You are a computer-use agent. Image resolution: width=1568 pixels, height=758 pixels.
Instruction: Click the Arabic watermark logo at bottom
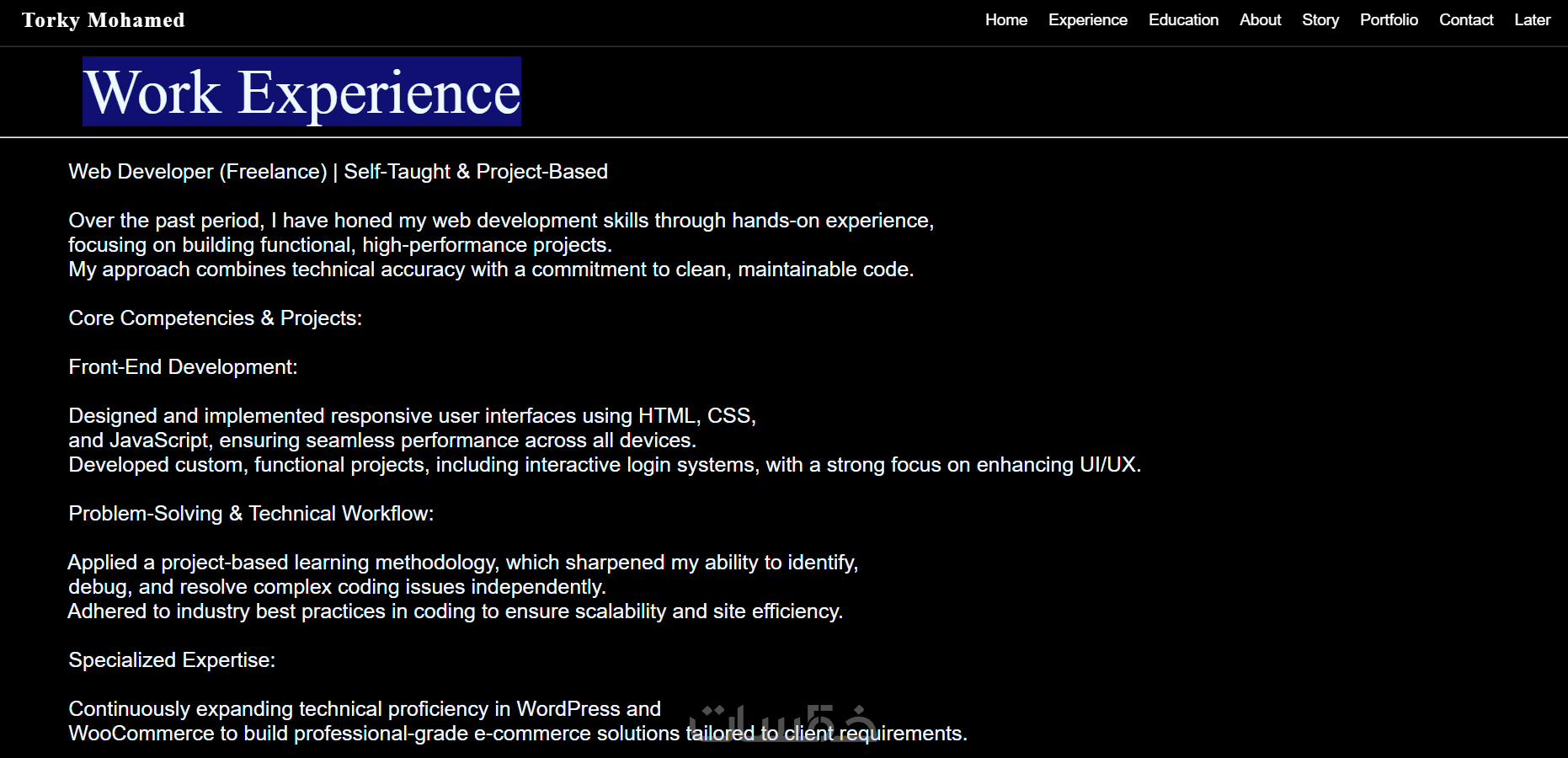tap(782, 723)
